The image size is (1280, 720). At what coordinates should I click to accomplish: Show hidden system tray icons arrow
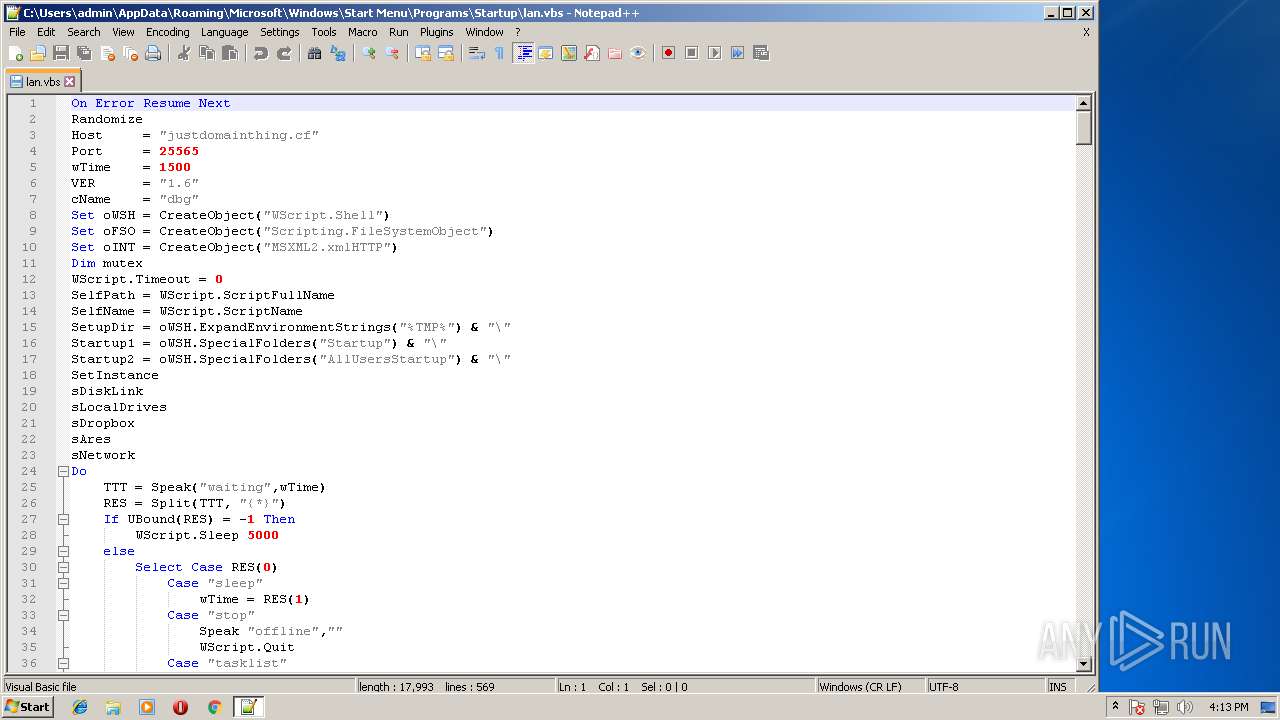pos(1116,707)
